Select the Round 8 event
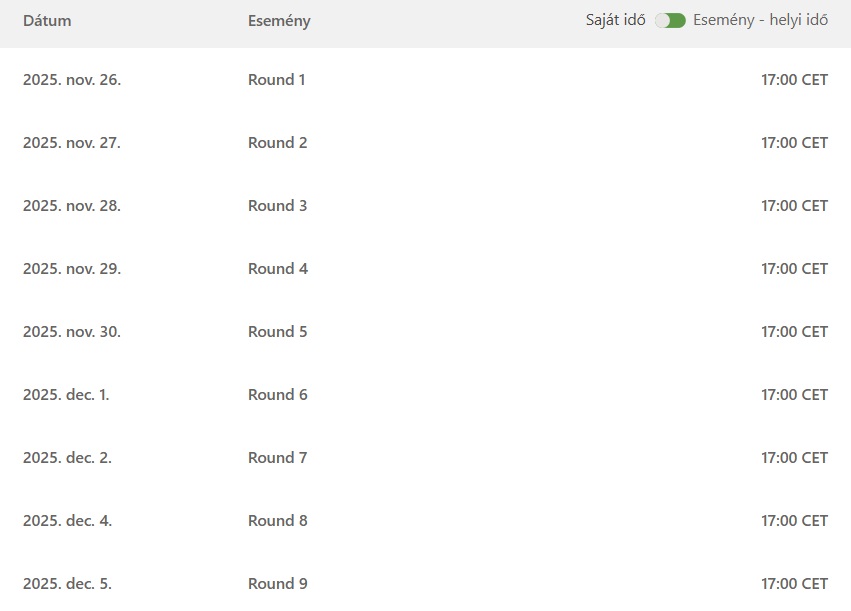 click(277, 521)
